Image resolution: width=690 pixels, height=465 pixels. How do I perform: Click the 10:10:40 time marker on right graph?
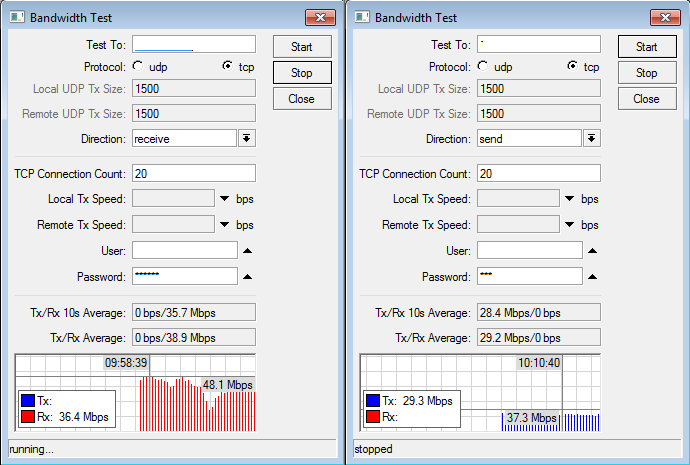pos(539,363)
